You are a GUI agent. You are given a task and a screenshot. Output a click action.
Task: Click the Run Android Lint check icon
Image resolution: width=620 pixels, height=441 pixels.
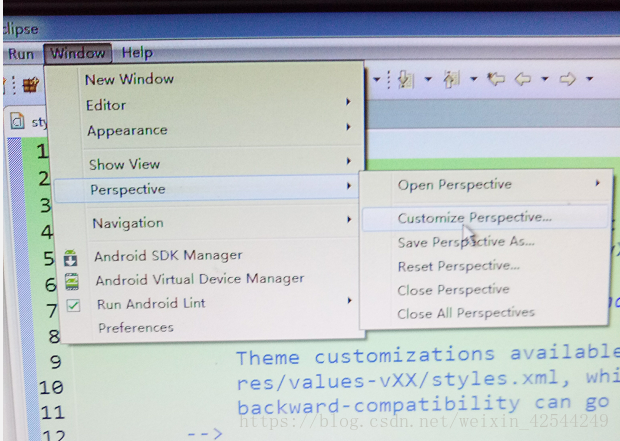(74, 305)
